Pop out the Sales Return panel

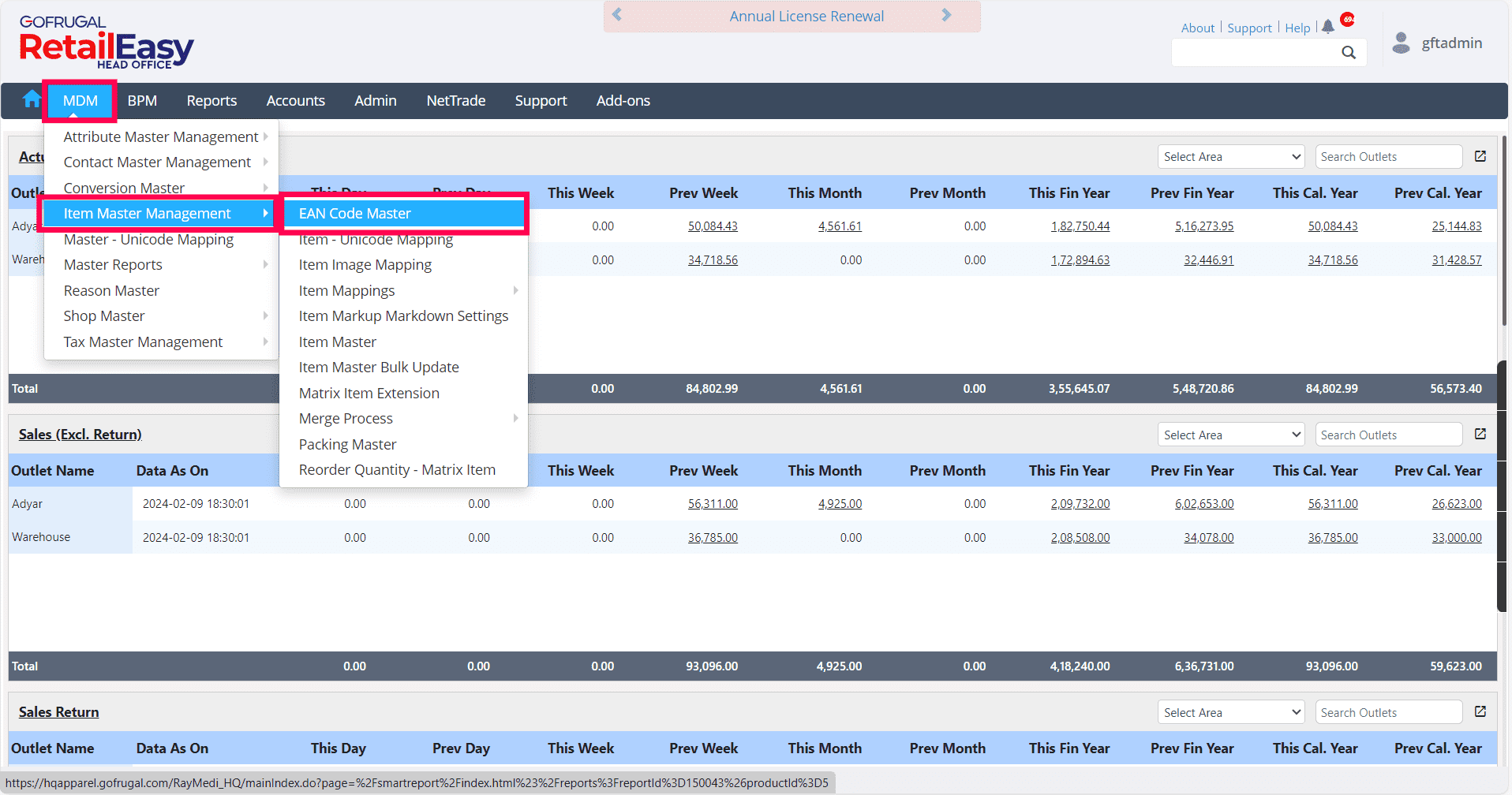(x=1480, y=711)
